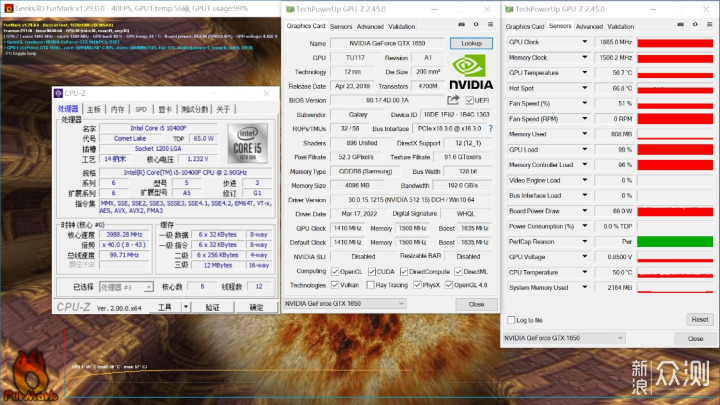Open the GPU Load sensor dropdown
Viewport: 720px width, 405px height.
[585, 149]
